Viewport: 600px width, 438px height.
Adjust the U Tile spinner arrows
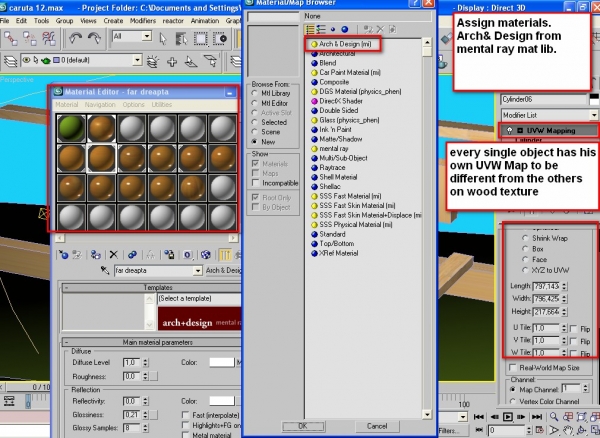564,328
